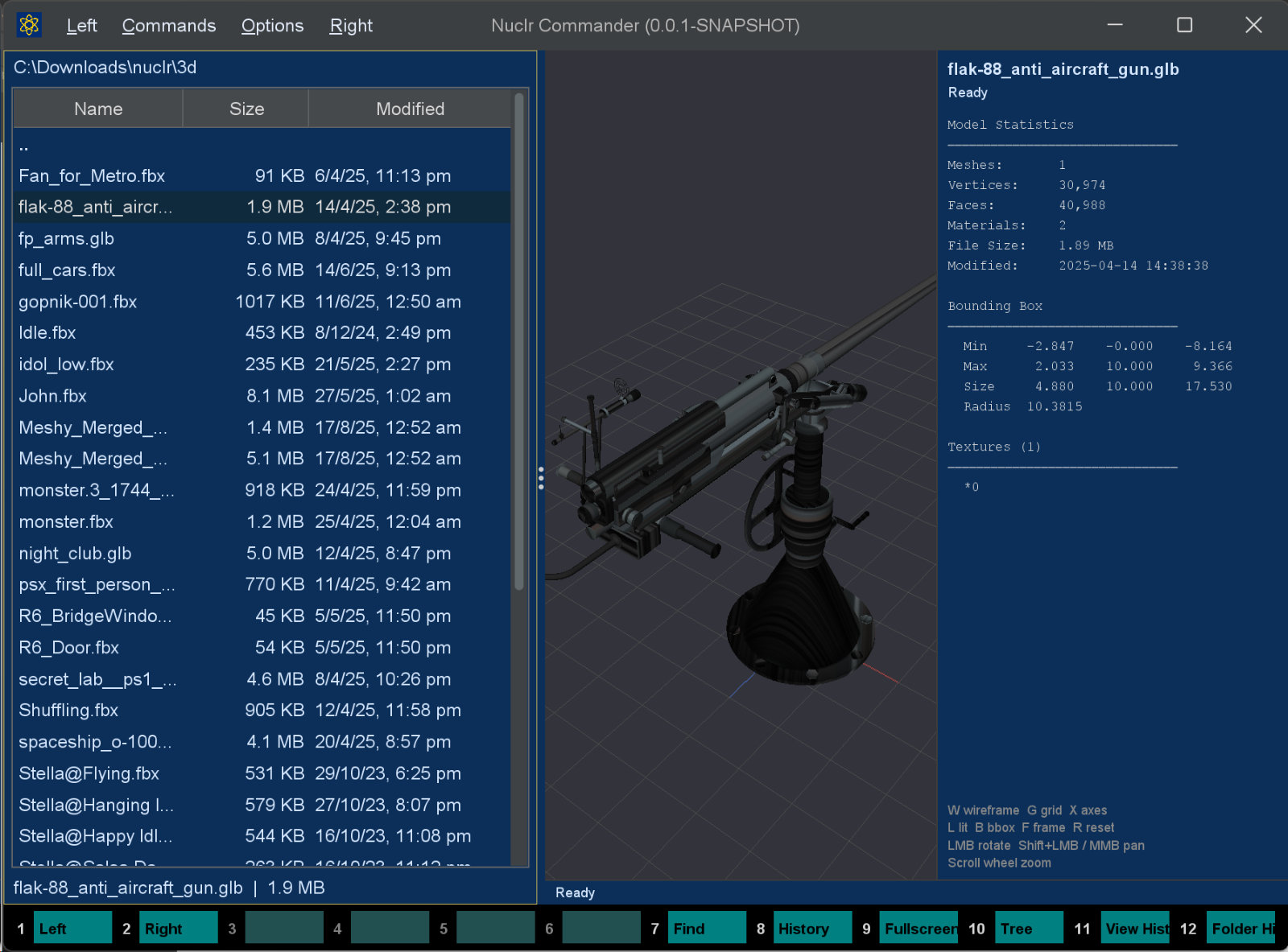Minimize the Nuclr Commander window
Screen dimensions: 1288x952
pyautogui.click(x=1115, y=25)
